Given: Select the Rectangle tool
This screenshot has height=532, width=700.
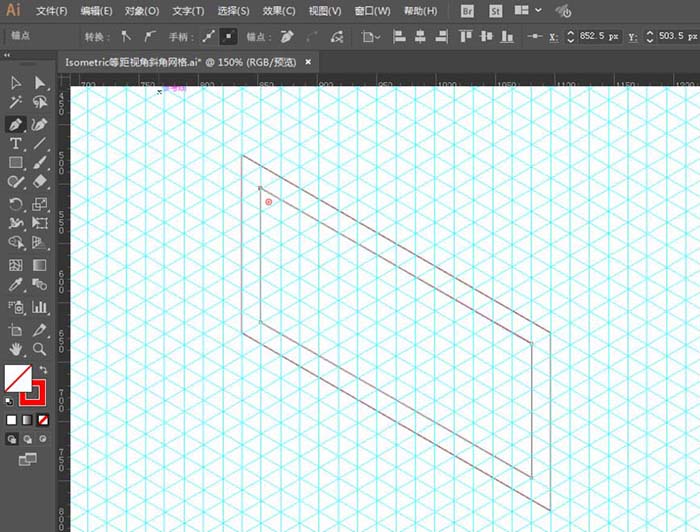Looking at the screenshot, I should pos(16,162).
